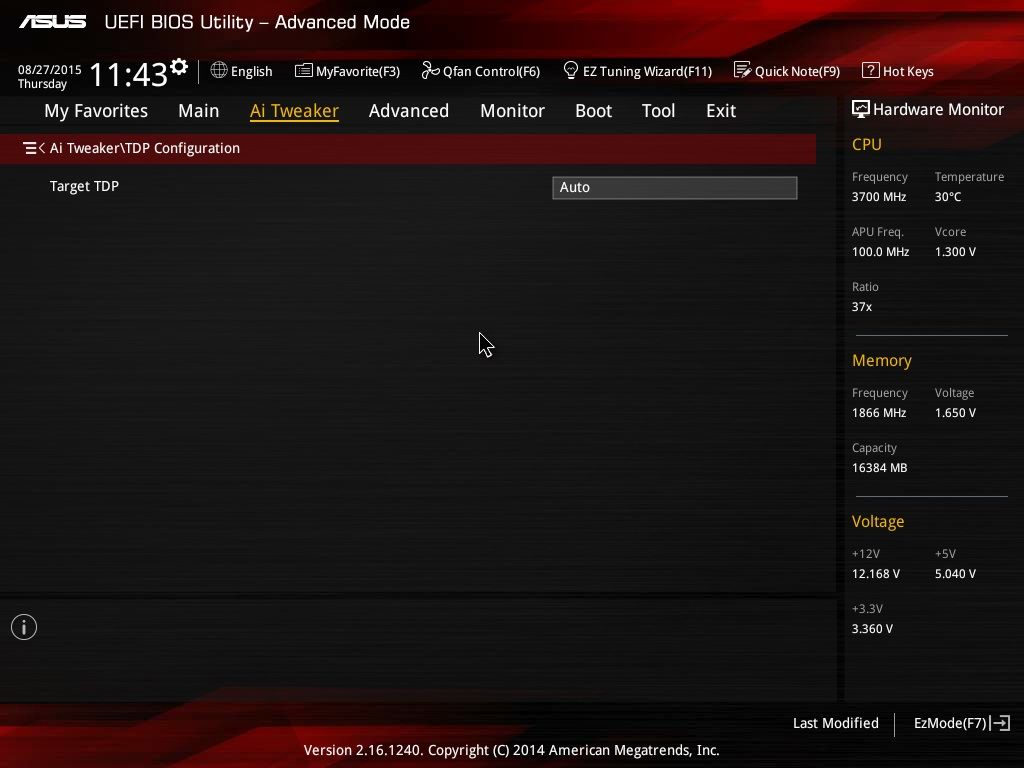Click the 3700 MHz CPU frequency value
The height and width of the screenshot is (768, 1024).
pos(879,197)
